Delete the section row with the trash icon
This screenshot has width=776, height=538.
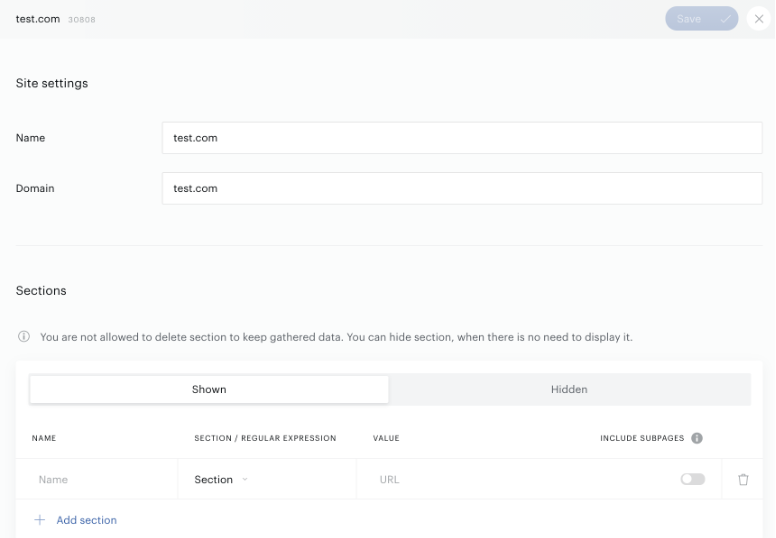click(743, 480)
